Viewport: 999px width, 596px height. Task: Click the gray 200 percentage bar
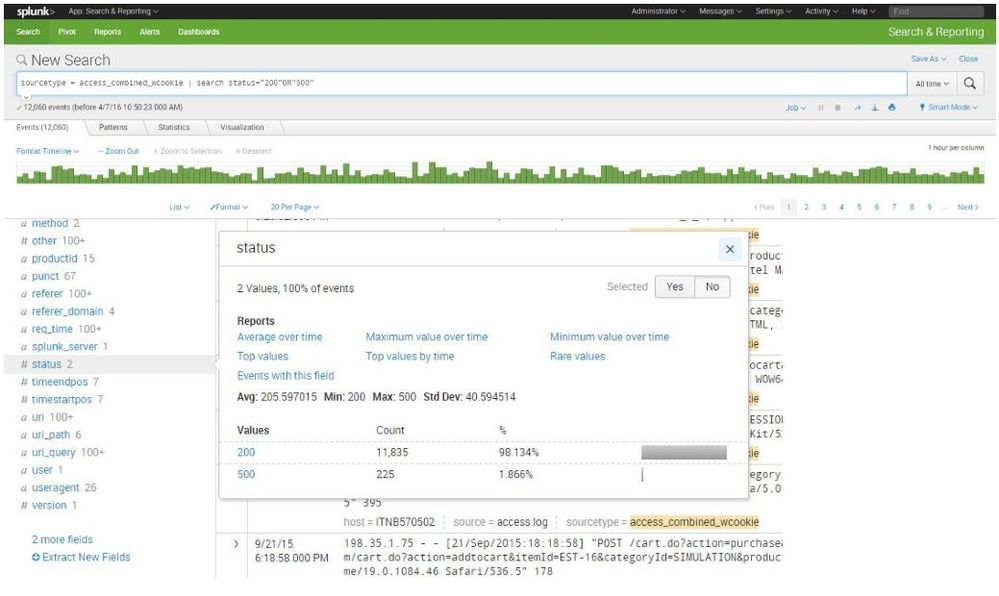click(684, 453)
